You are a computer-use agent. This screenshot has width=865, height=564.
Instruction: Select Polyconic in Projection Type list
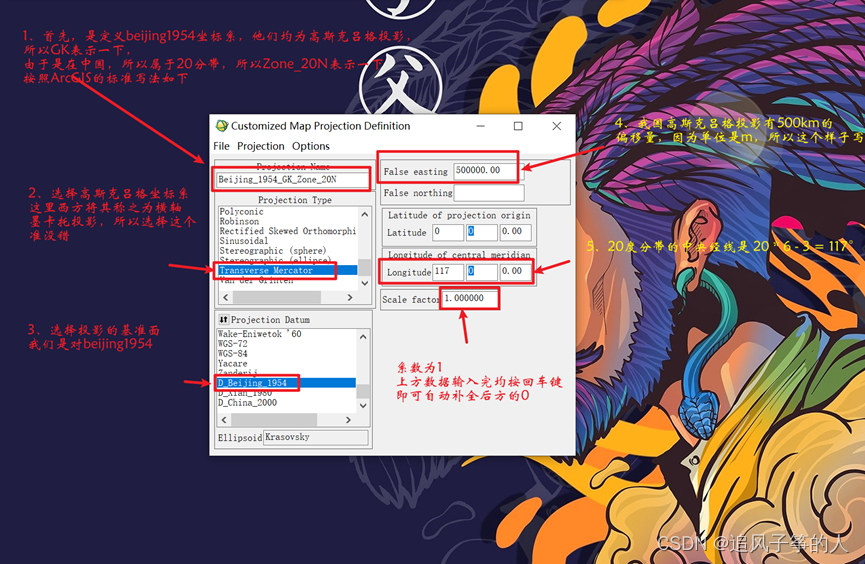(242, 211)
